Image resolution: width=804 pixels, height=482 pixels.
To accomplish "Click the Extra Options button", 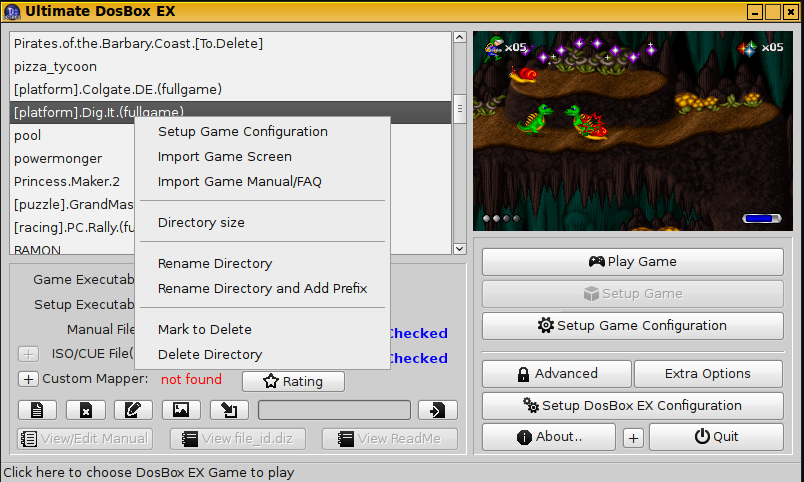I will [708, 374].
